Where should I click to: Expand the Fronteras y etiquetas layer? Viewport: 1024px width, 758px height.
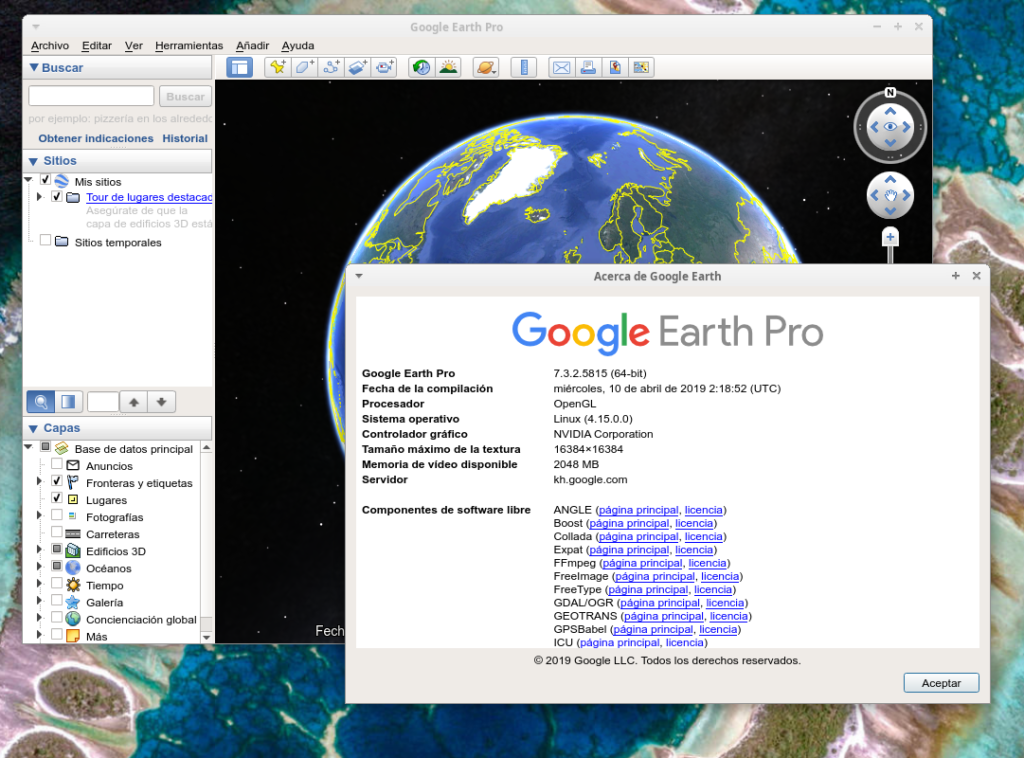point(40,482)
